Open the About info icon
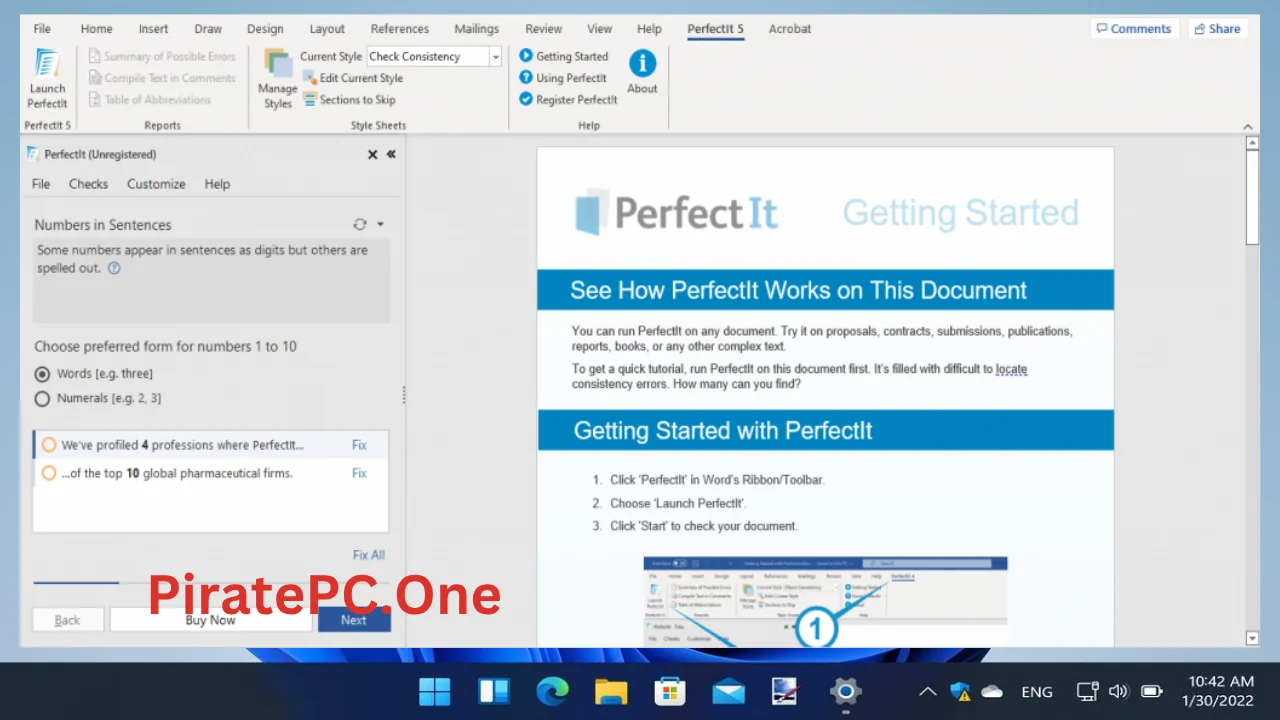Screen dimensions: 1280x720 (x=642, y=72)
